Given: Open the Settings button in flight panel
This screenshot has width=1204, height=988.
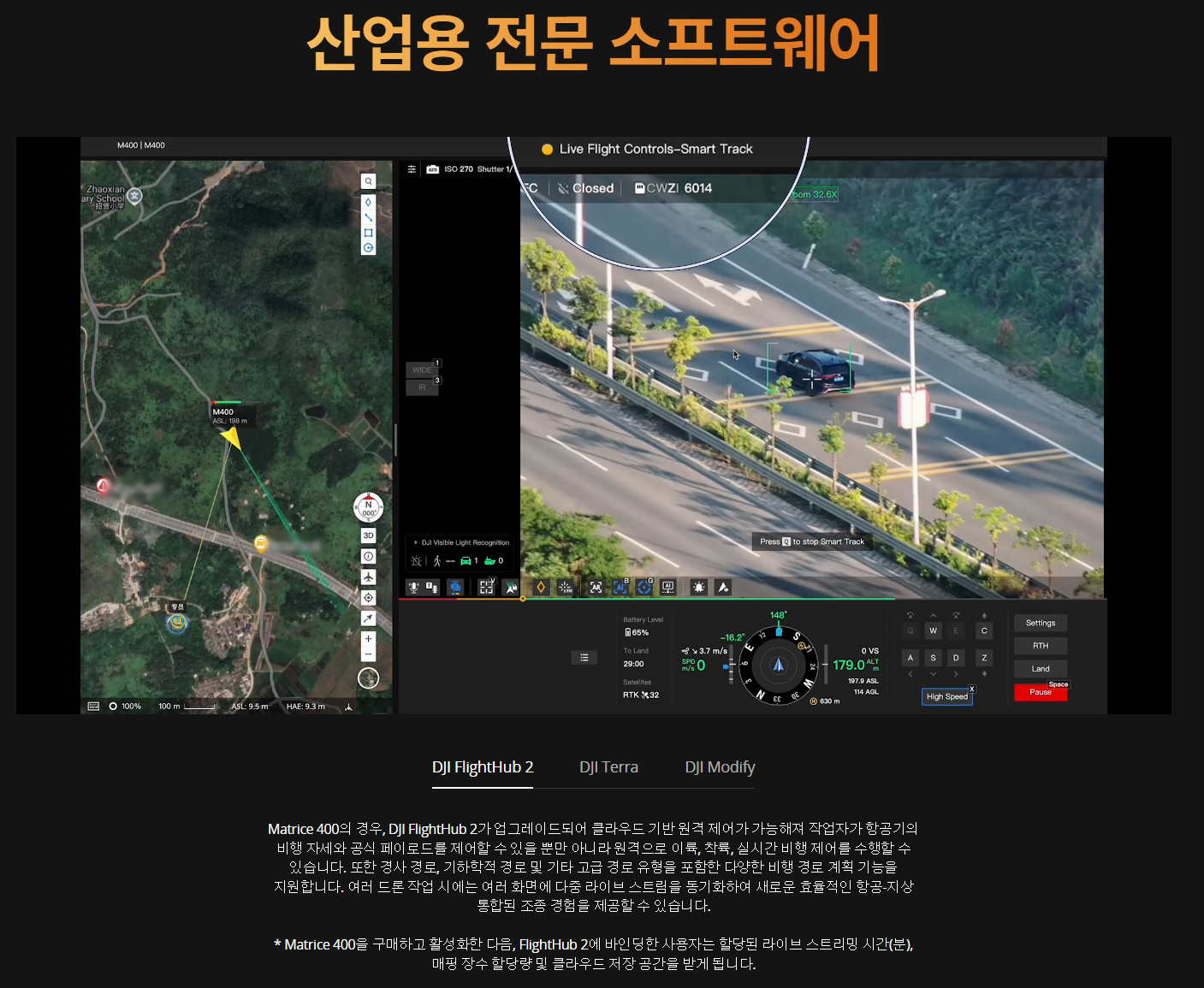Looking at the screenshot, I should point(1041,623).
